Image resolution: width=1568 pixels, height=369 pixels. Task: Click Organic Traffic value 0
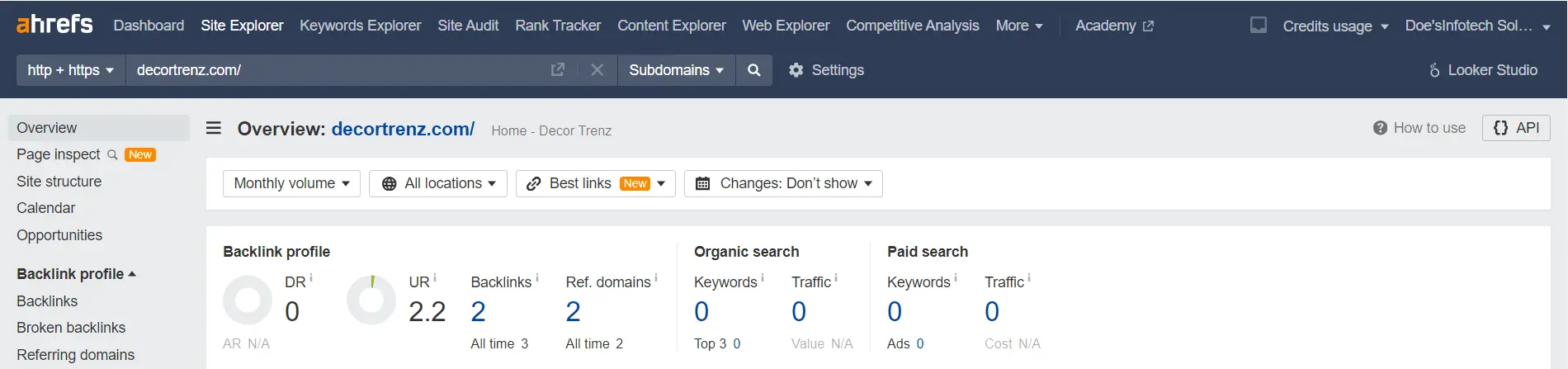click(x=799, y=311)
